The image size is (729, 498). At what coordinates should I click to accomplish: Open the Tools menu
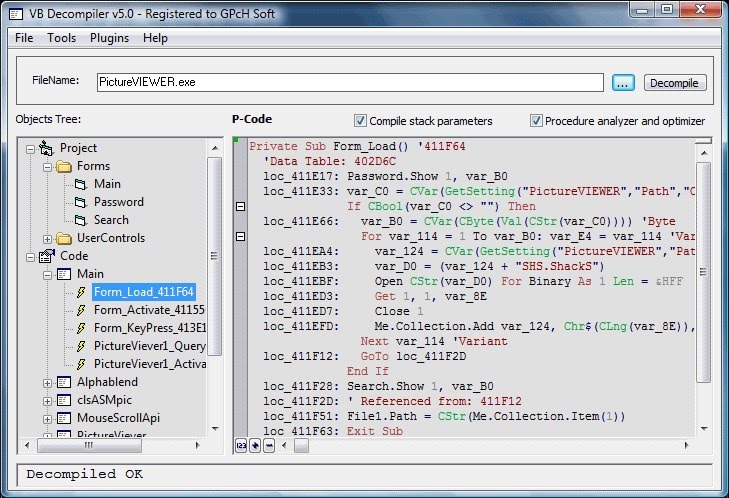point(61,38)
